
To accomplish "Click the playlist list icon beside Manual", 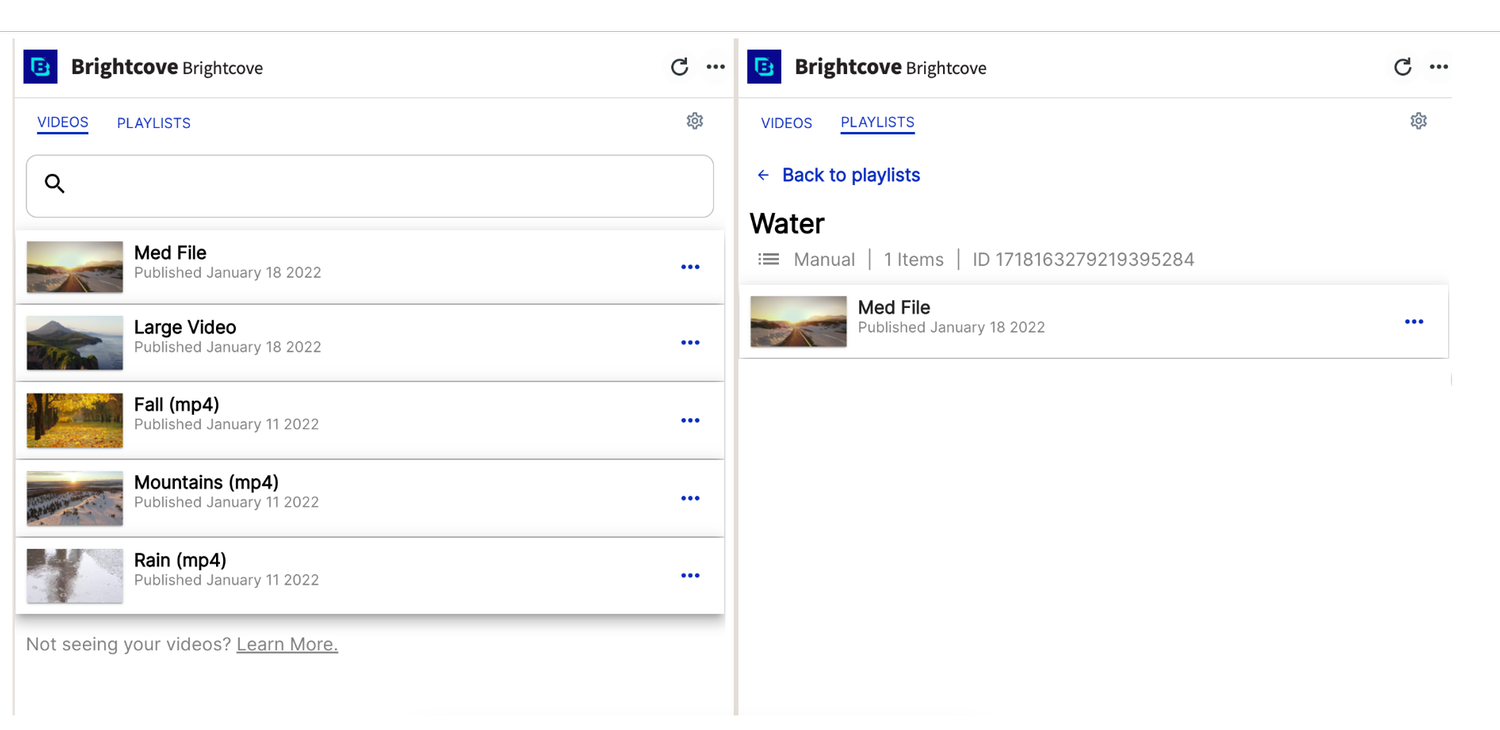I will coord(768,259).
